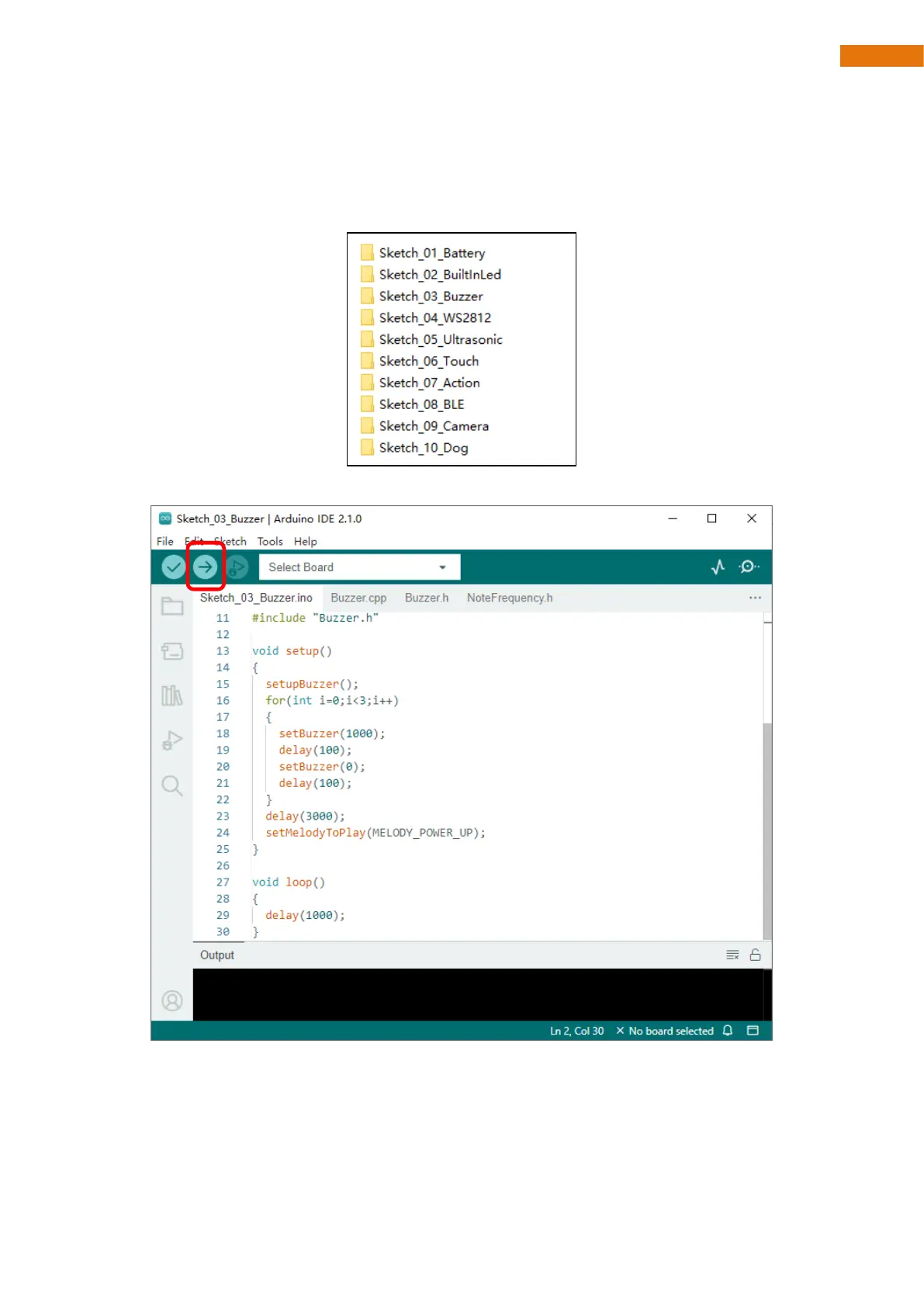Viewport: 924px width, 1307px height.
Task: Click the Ln 2, Col 30 status entry
Action: (x=576, y=1031)
